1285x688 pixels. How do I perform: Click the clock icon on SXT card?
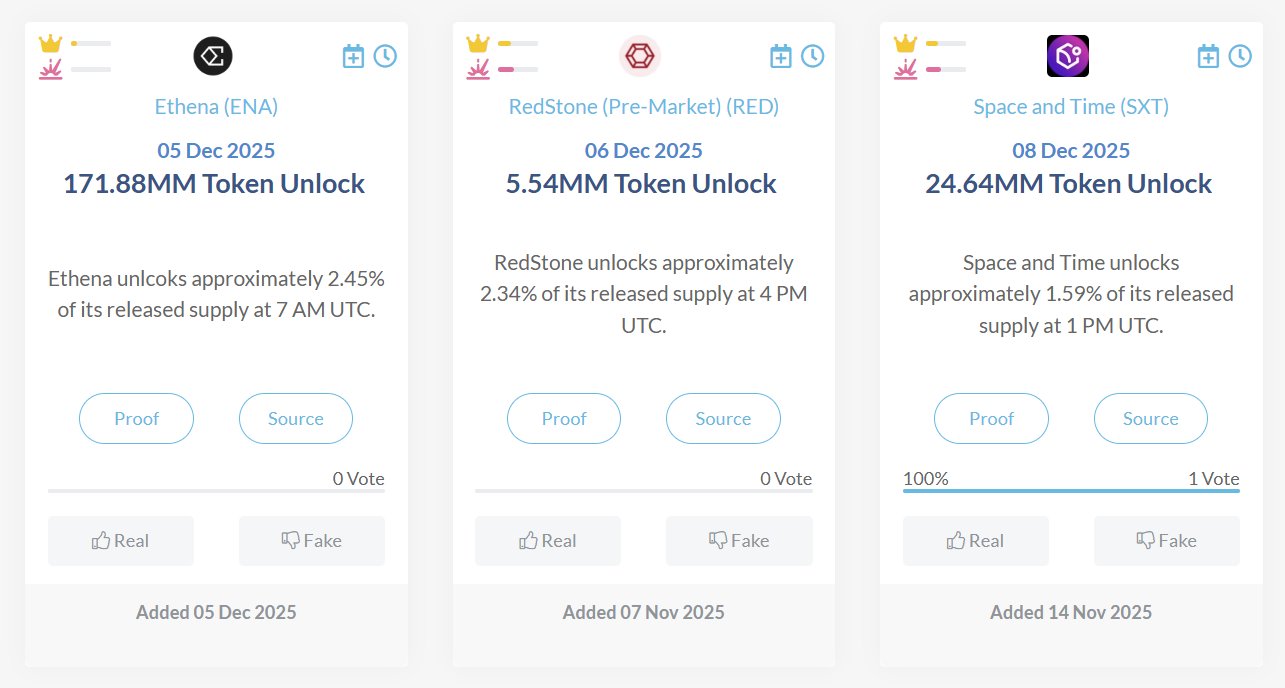click(x=1240, y=56)
